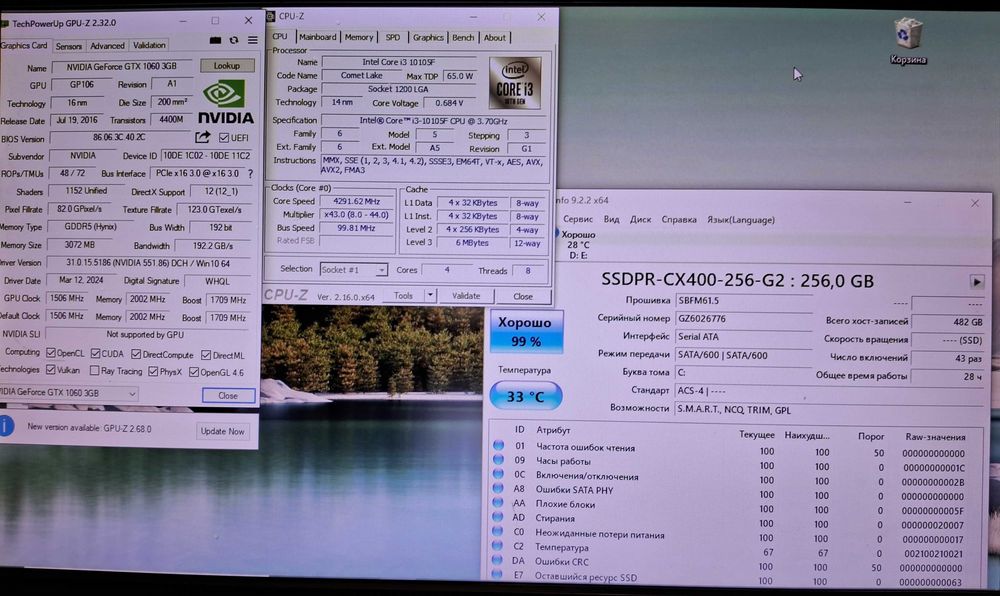This screenshot has height=596, width=1000.
Task: Click the GPU-Z title bar icon
Action: pyautogui.click(x=4, y=24)
